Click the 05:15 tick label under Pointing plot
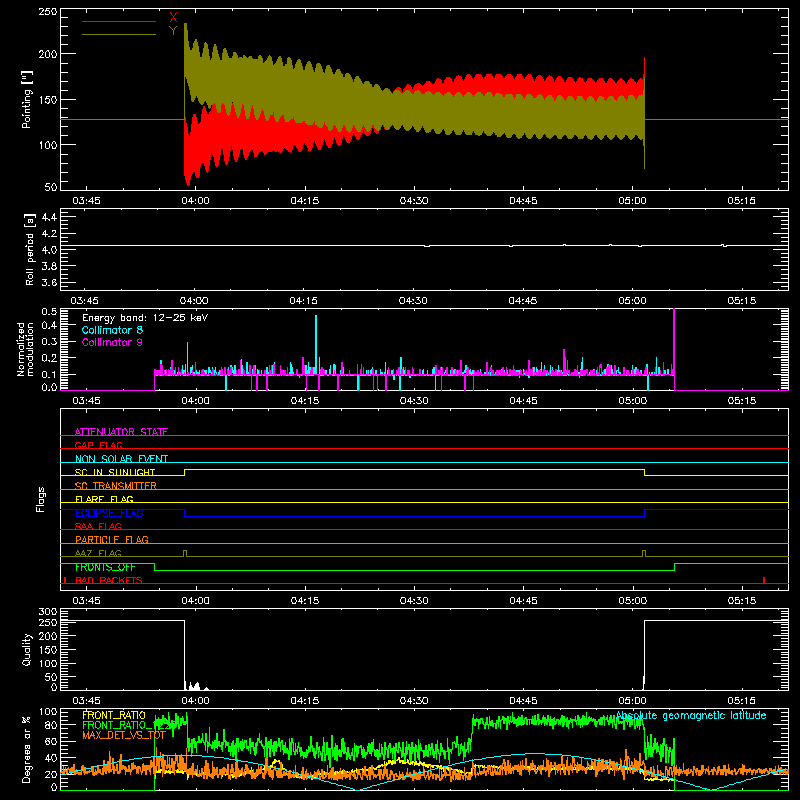 [x=741, y=201]
